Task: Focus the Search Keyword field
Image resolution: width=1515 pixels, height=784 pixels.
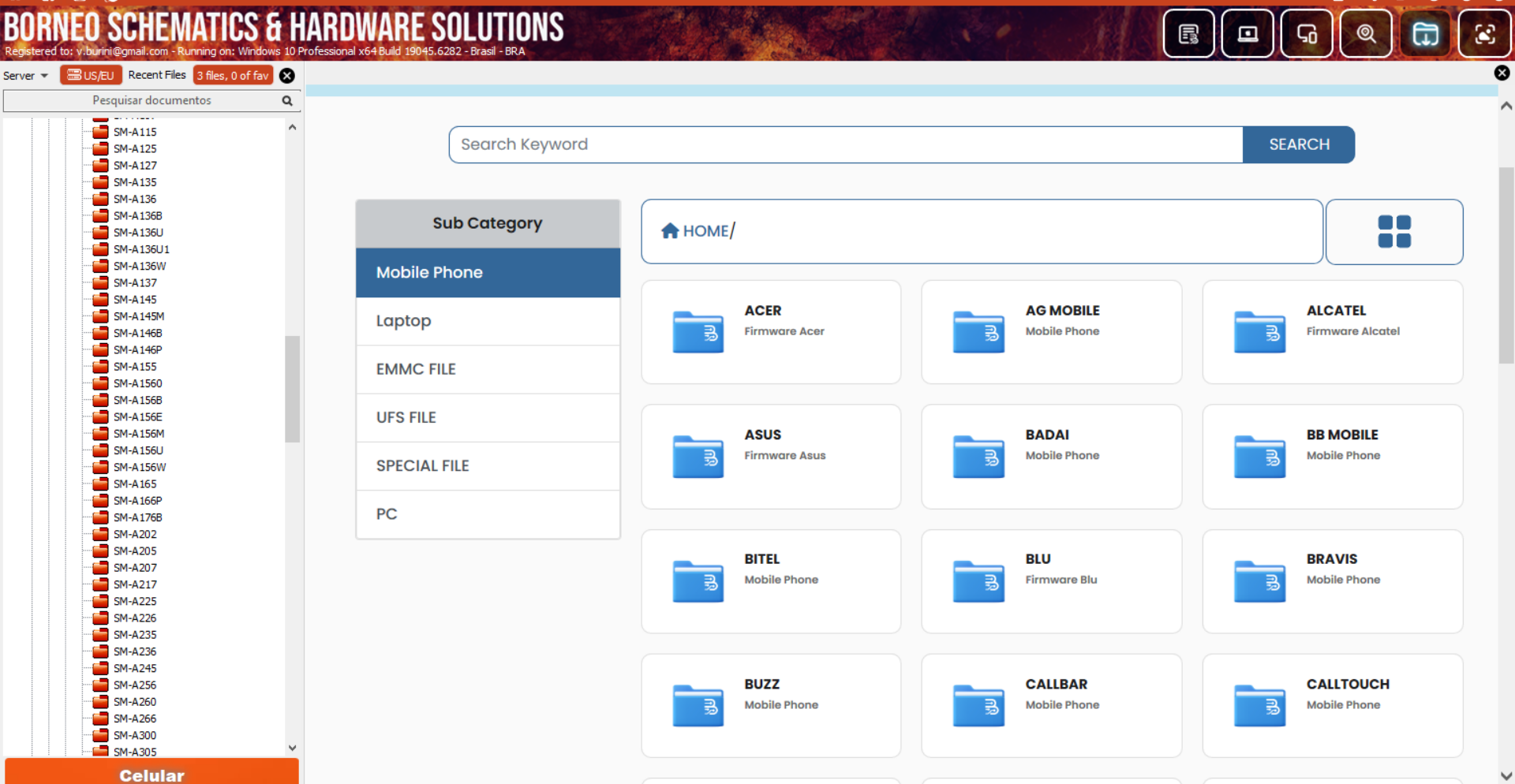Action: point(846,144)
